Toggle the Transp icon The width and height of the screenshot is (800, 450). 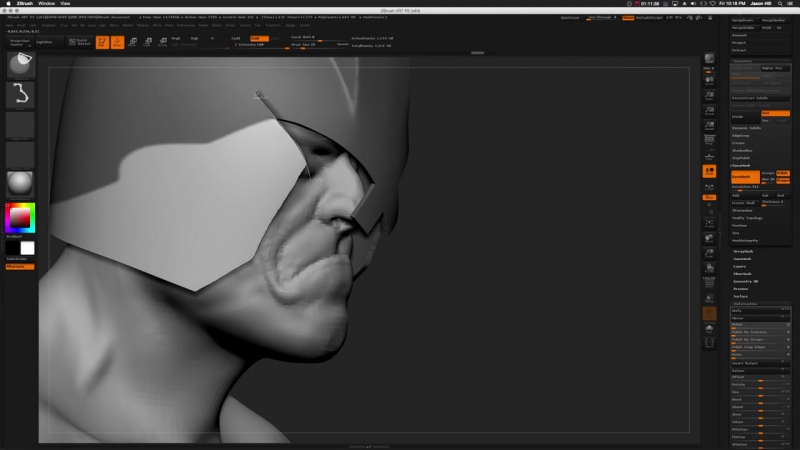coord(709,298)
